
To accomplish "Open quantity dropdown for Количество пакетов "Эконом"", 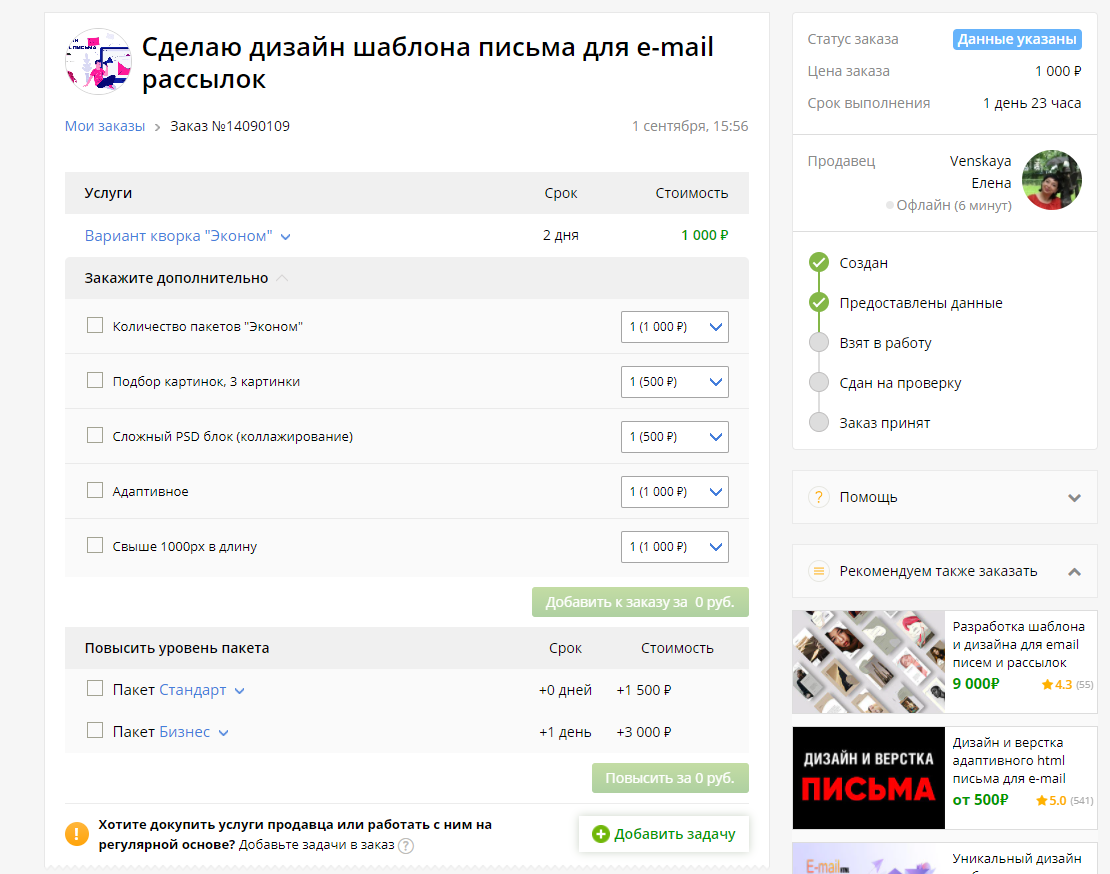I will click(x=675, y=327).
